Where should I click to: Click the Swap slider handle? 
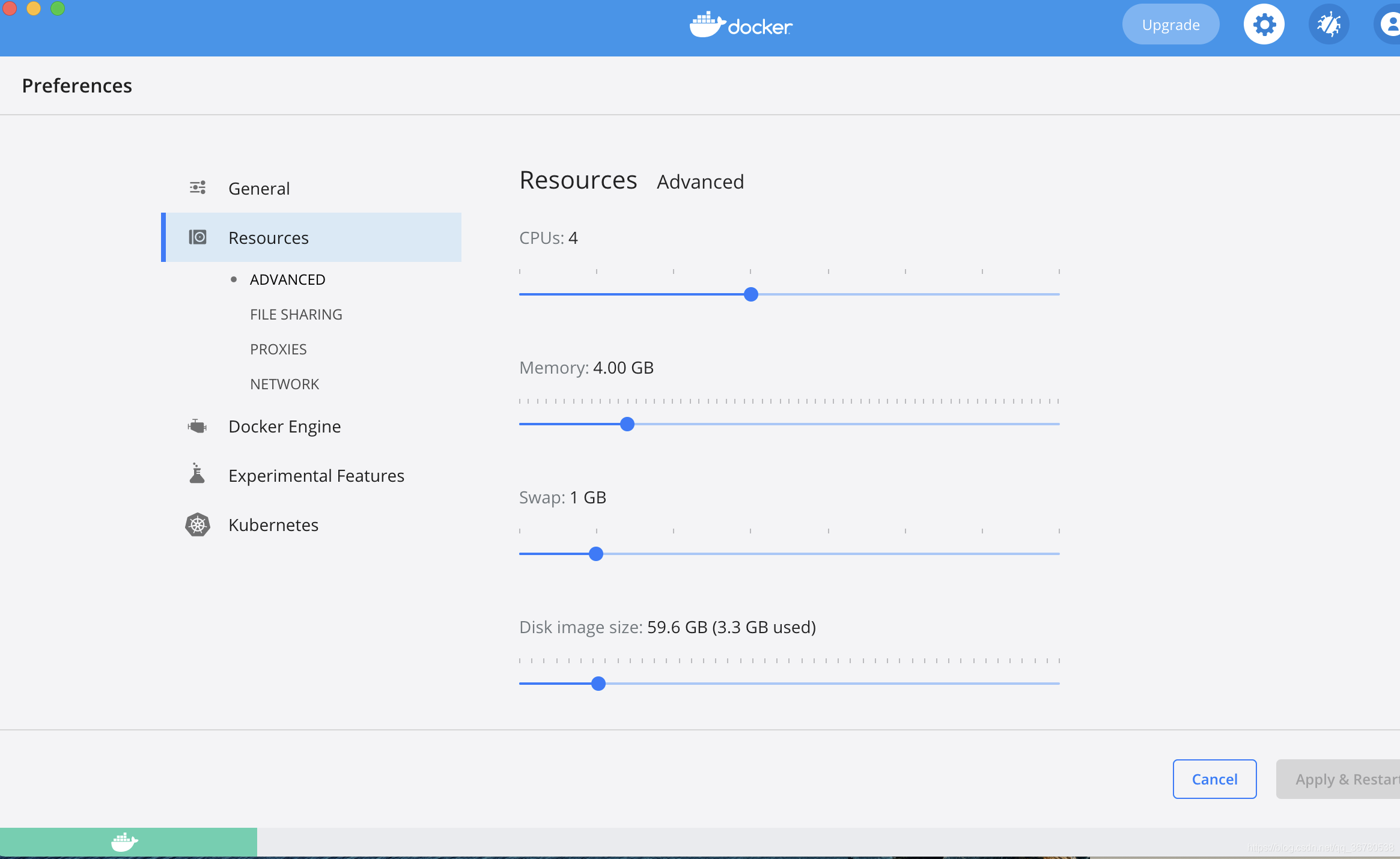pyautogui.click(x=596, y=554)
